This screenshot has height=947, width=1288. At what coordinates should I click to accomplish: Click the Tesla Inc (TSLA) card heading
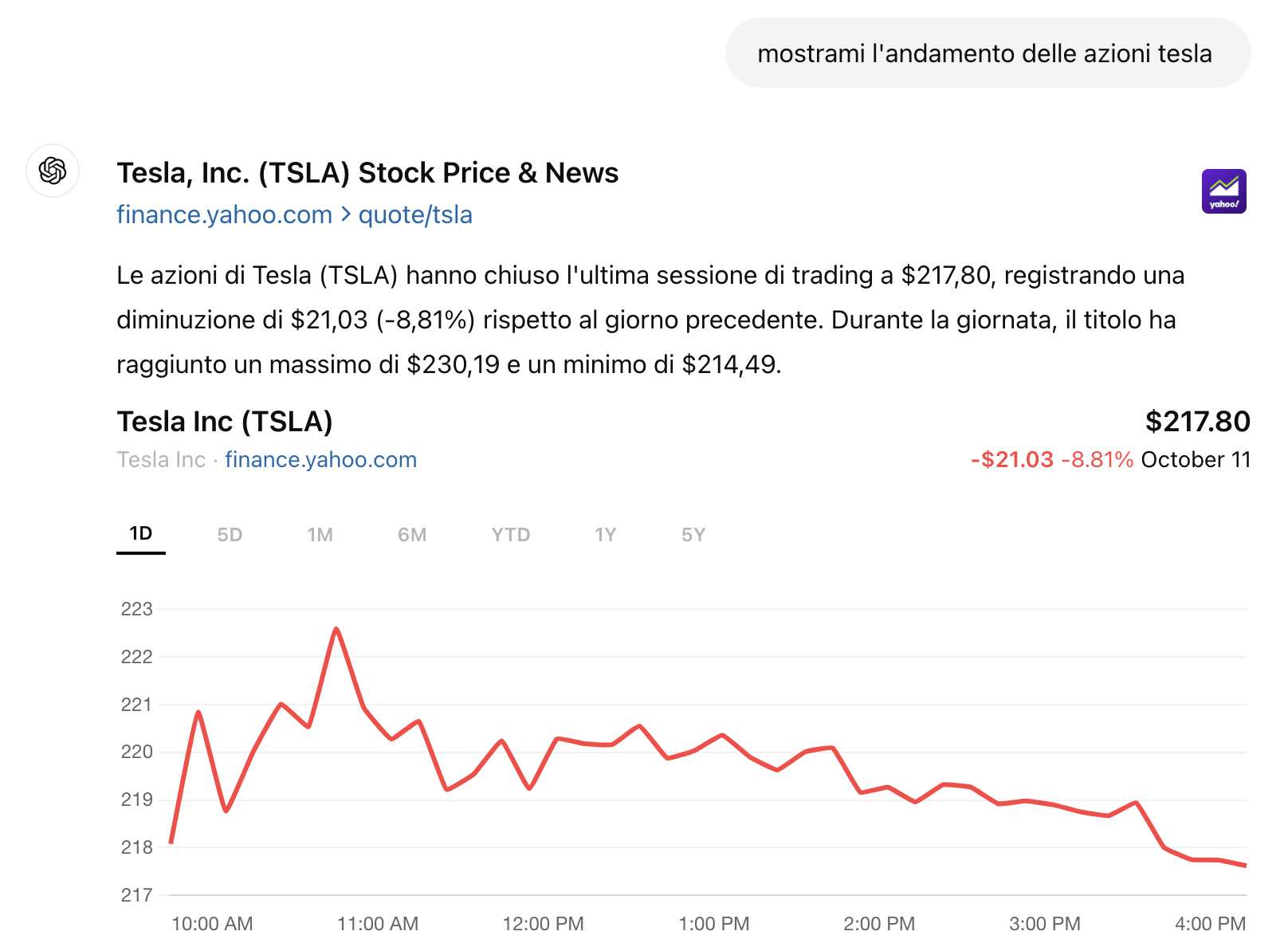pos(225,422)
